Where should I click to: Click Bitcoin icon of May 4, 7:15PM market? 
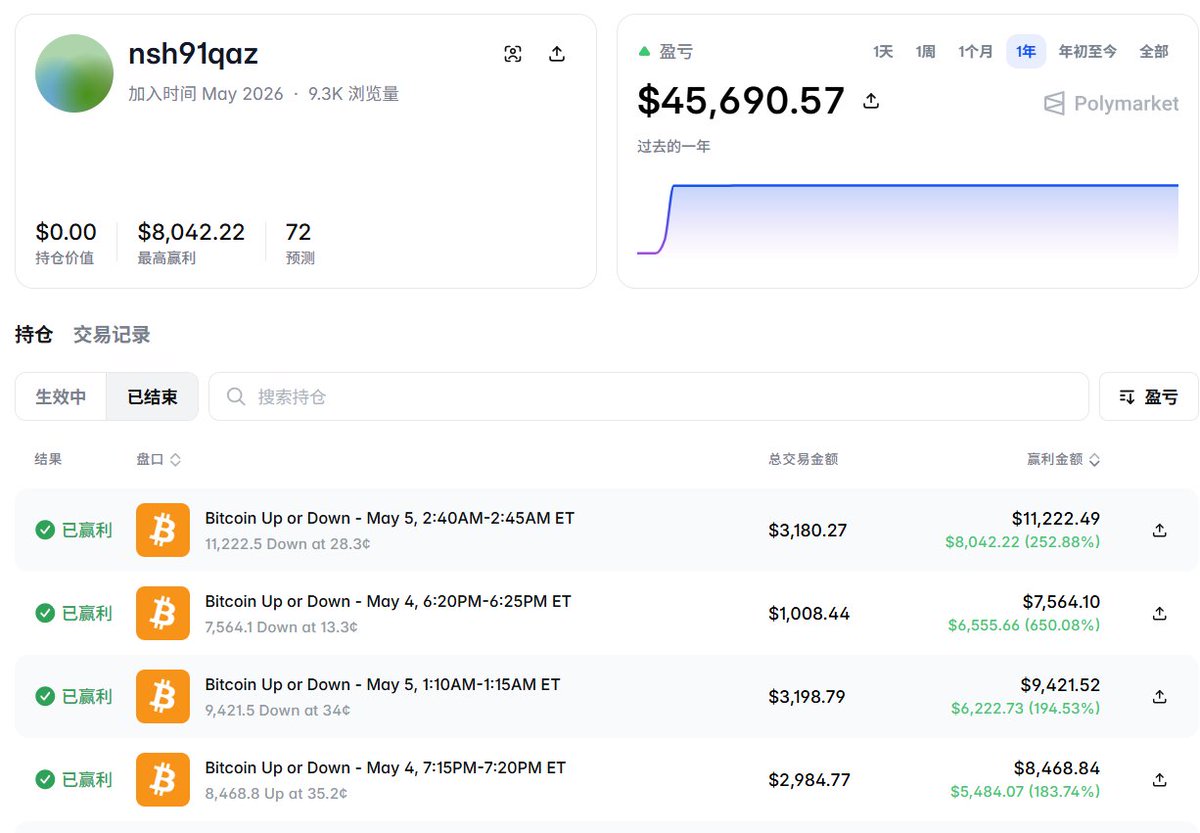pos(163,779)
